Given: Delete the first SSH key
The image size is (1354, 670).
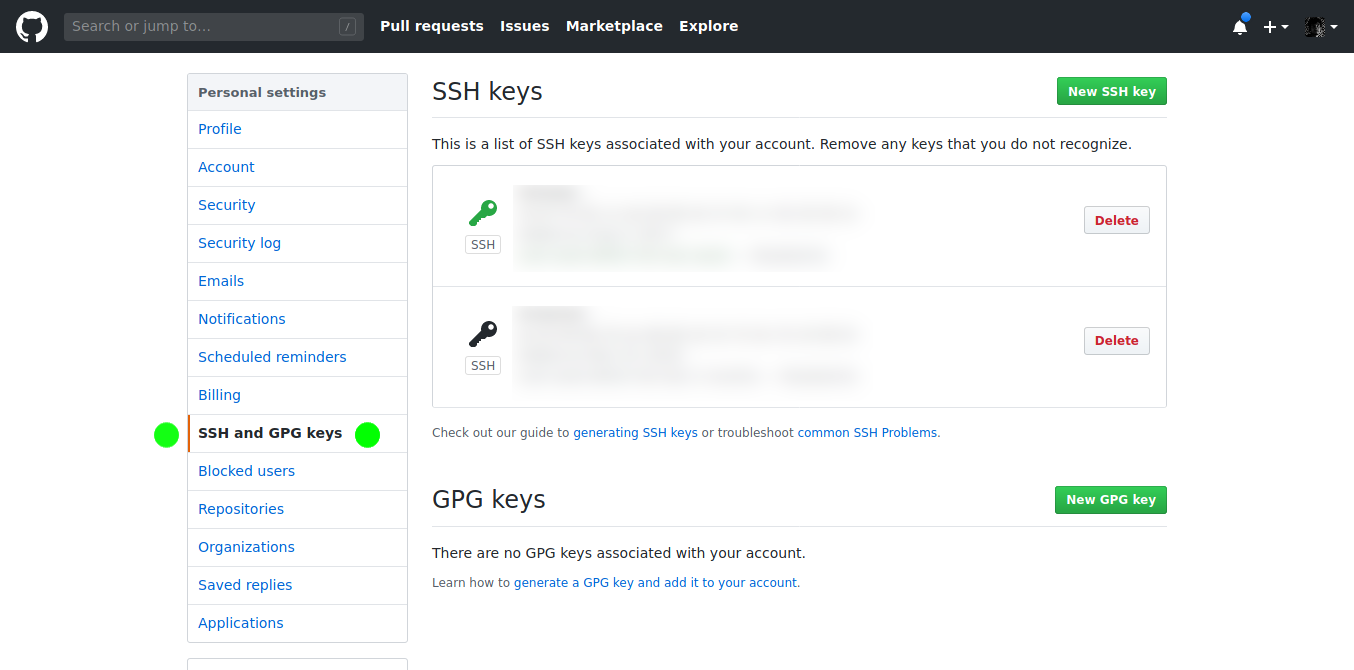Looking at the screenshot, I should pyautogui.click(x=1116, y=220).
